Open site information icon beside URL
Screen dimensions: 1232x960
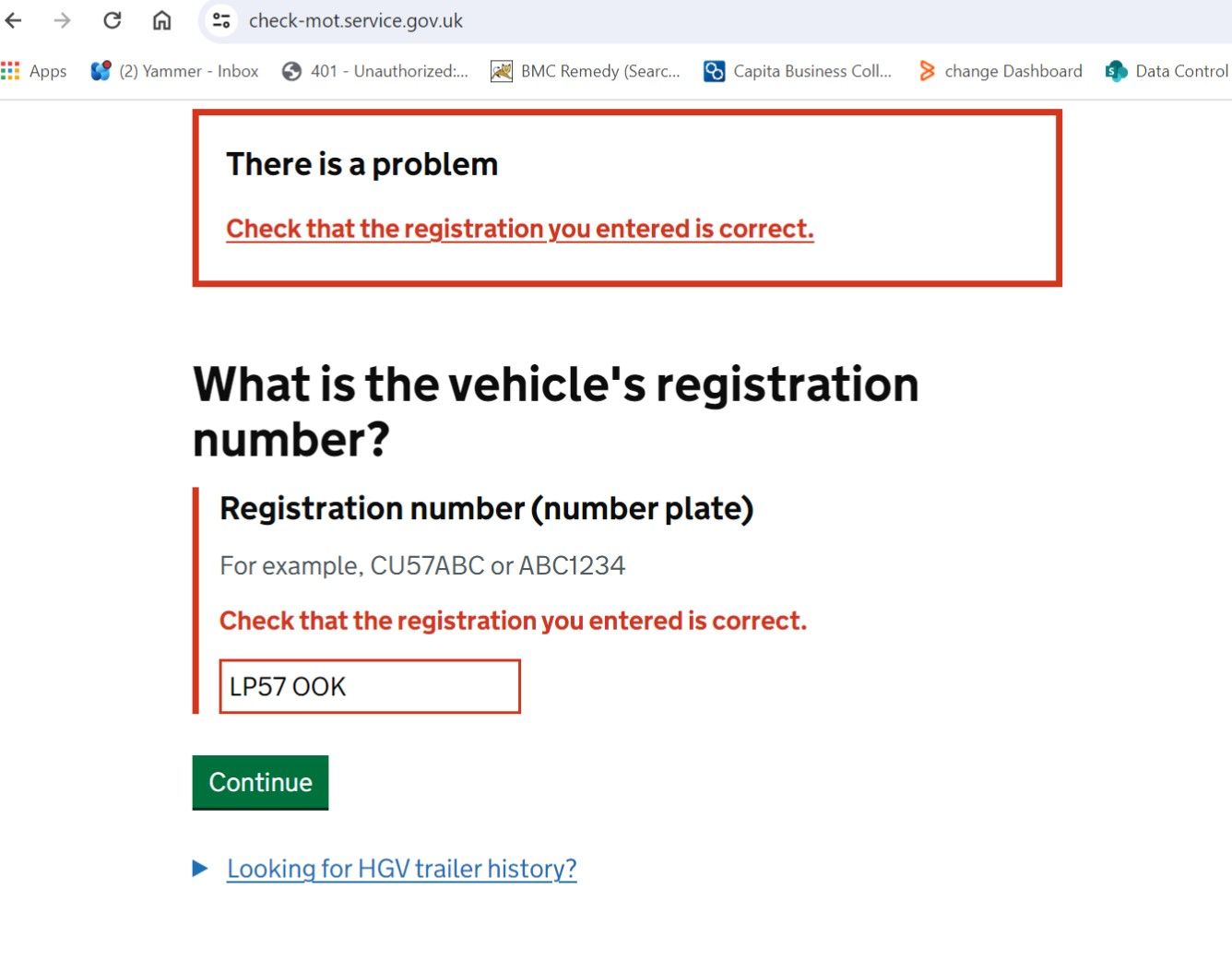[220, 20]
